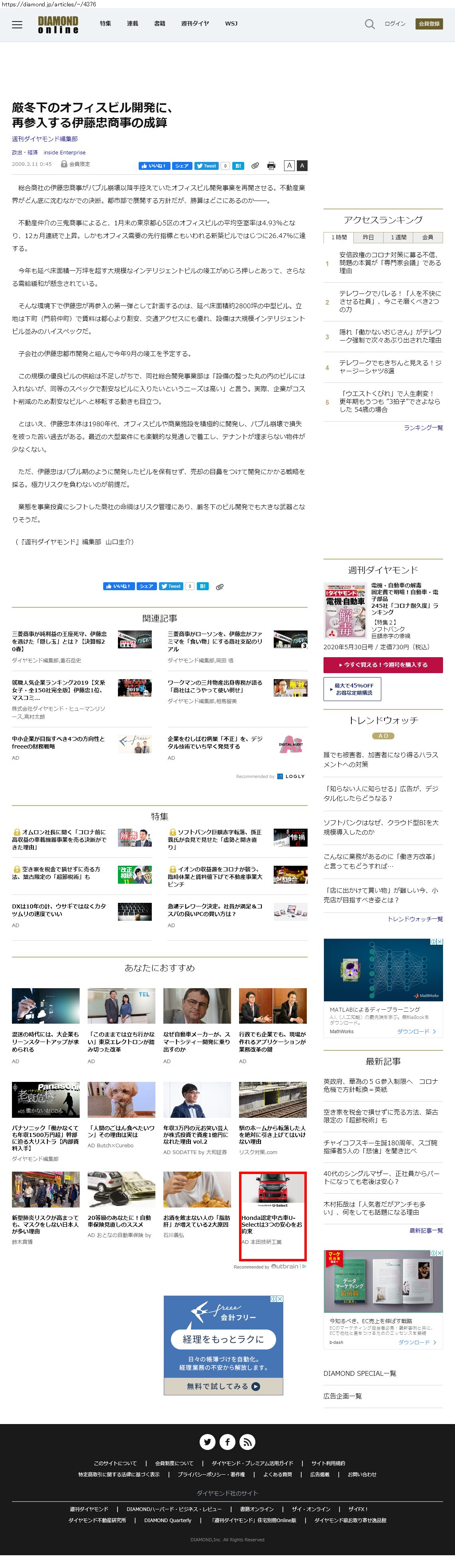The height and width of the screenshot is (1568, 455).
Task: Open the 週刊ダイヤ header menu item
Action: click(x=195, y=24)
